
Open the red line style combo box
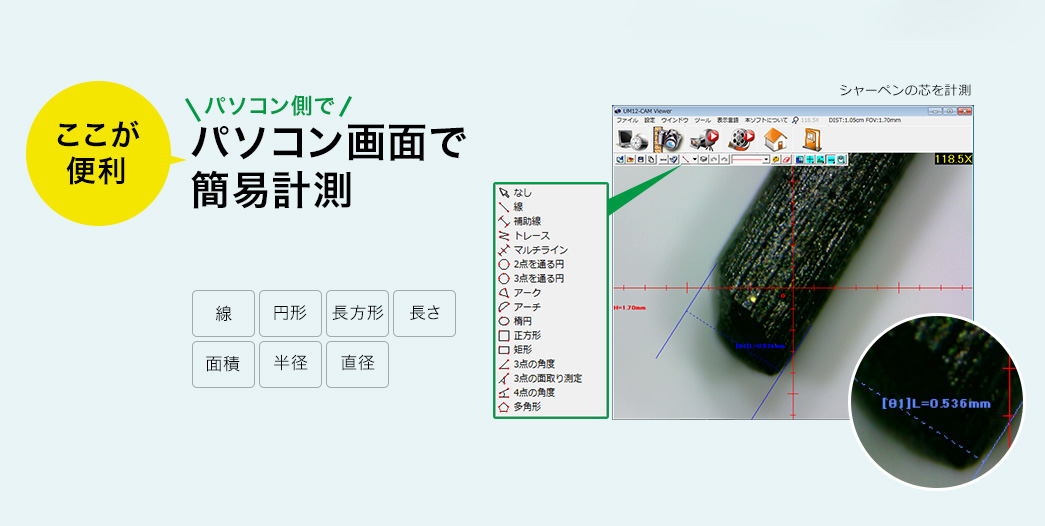[x=750, y=159]
